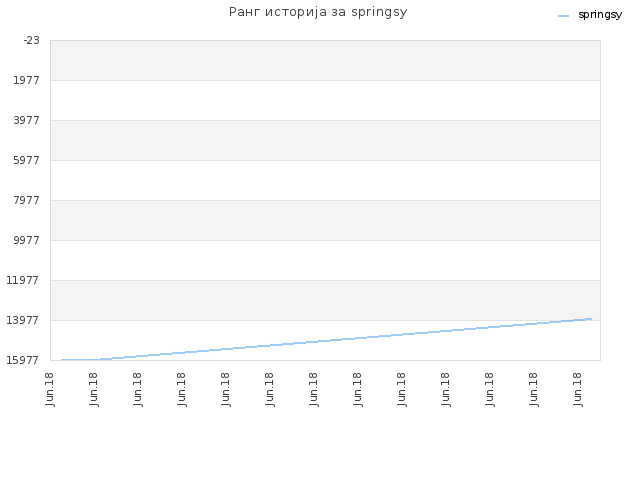
Task: Select the 1977 y-axis label
Action: click(x=27, y=80)
